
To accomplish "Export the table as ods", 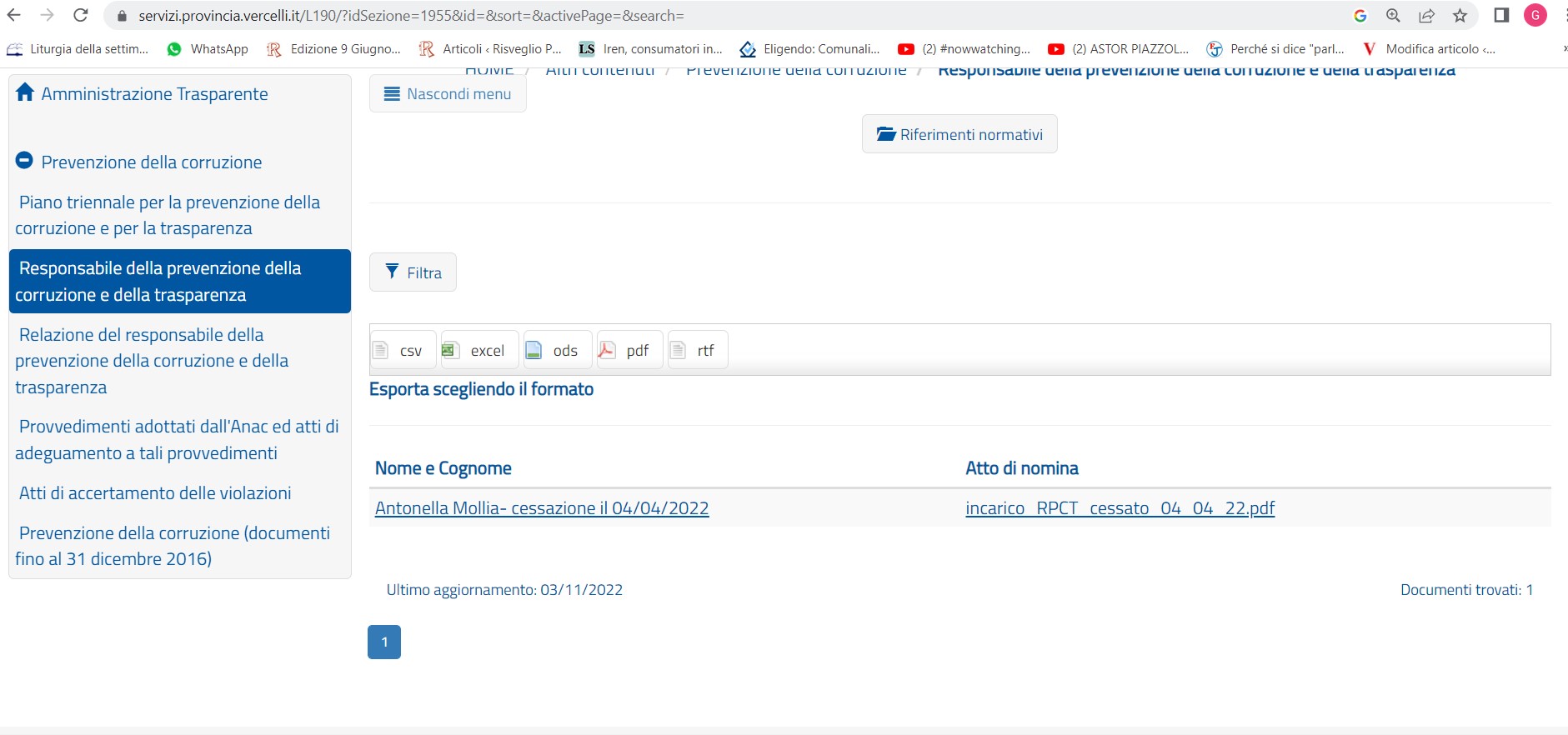I will click(x=557, y=350).
